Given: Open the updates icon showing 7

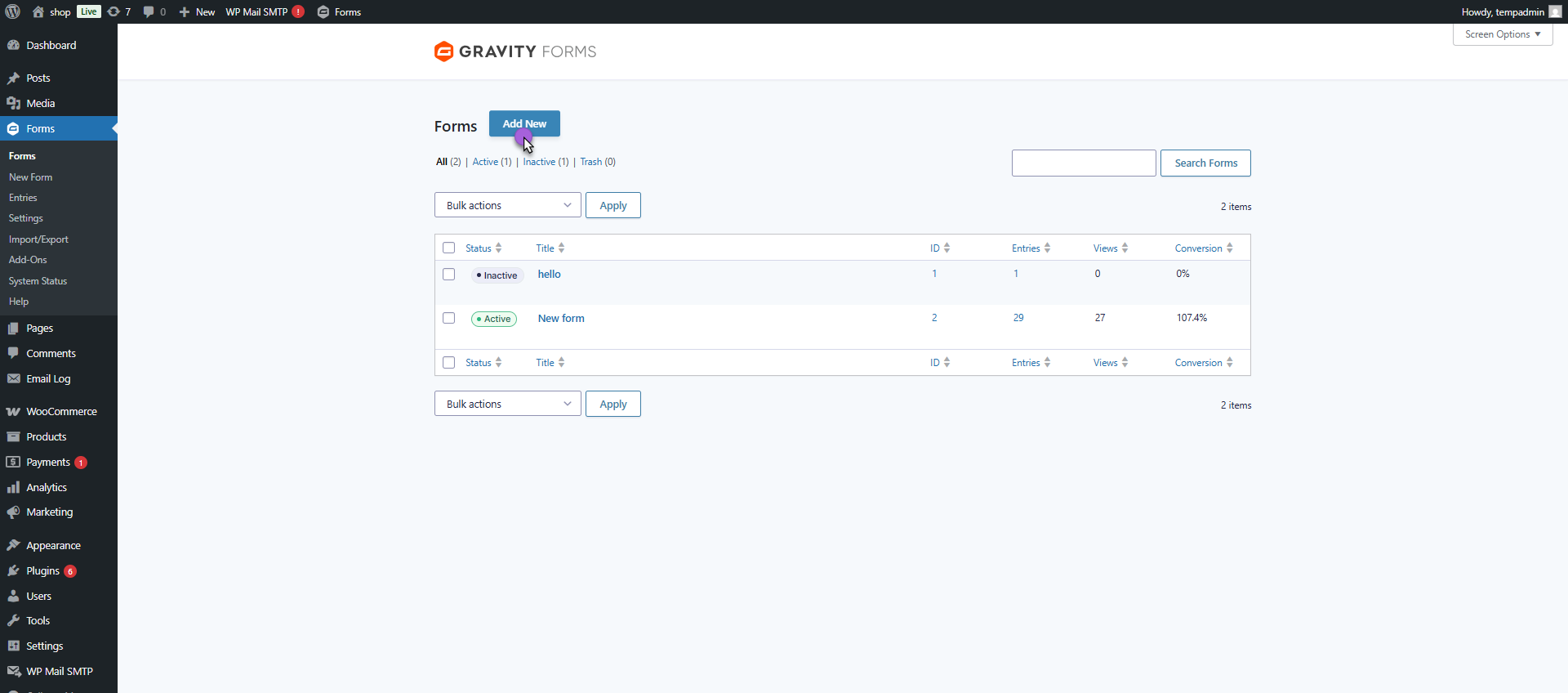Looking at the screenshot, I should tap(119, 11).
